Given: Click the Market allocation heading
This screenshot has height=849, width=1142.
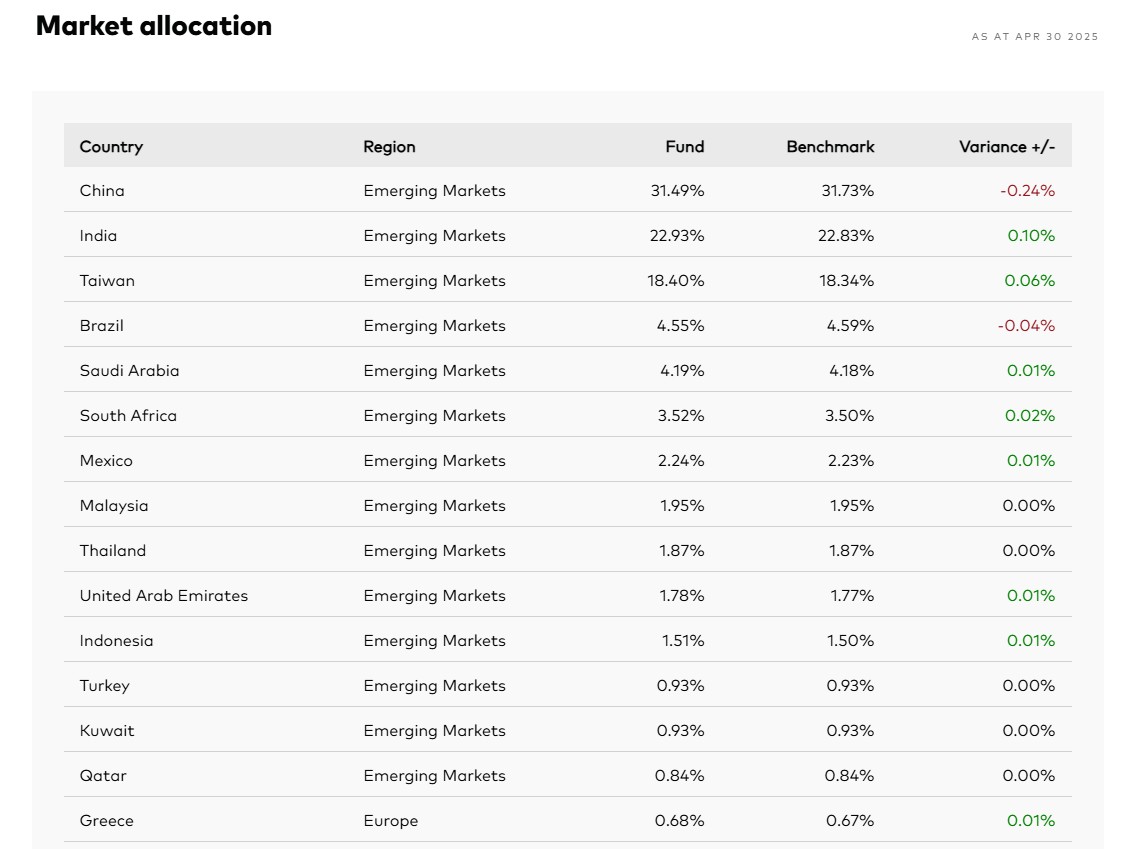Looking at the screenshot, I should (x=154, y=26).
